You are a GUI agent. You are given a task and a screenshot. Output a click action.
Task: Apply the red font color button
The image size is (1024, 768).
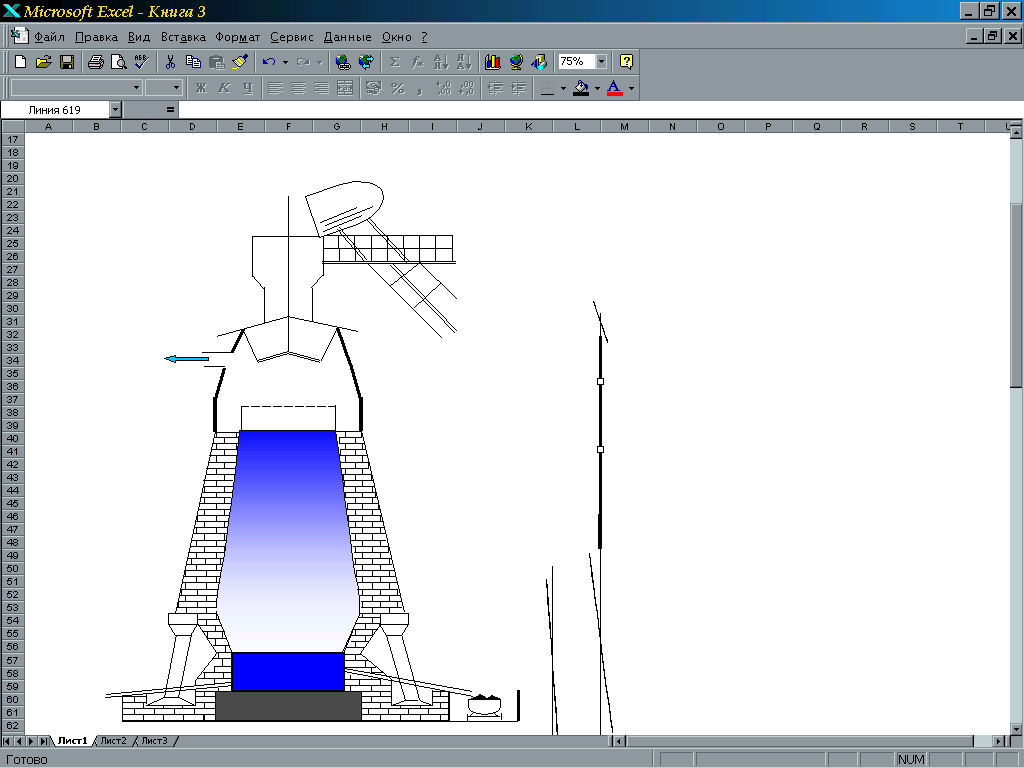[614, 88]
